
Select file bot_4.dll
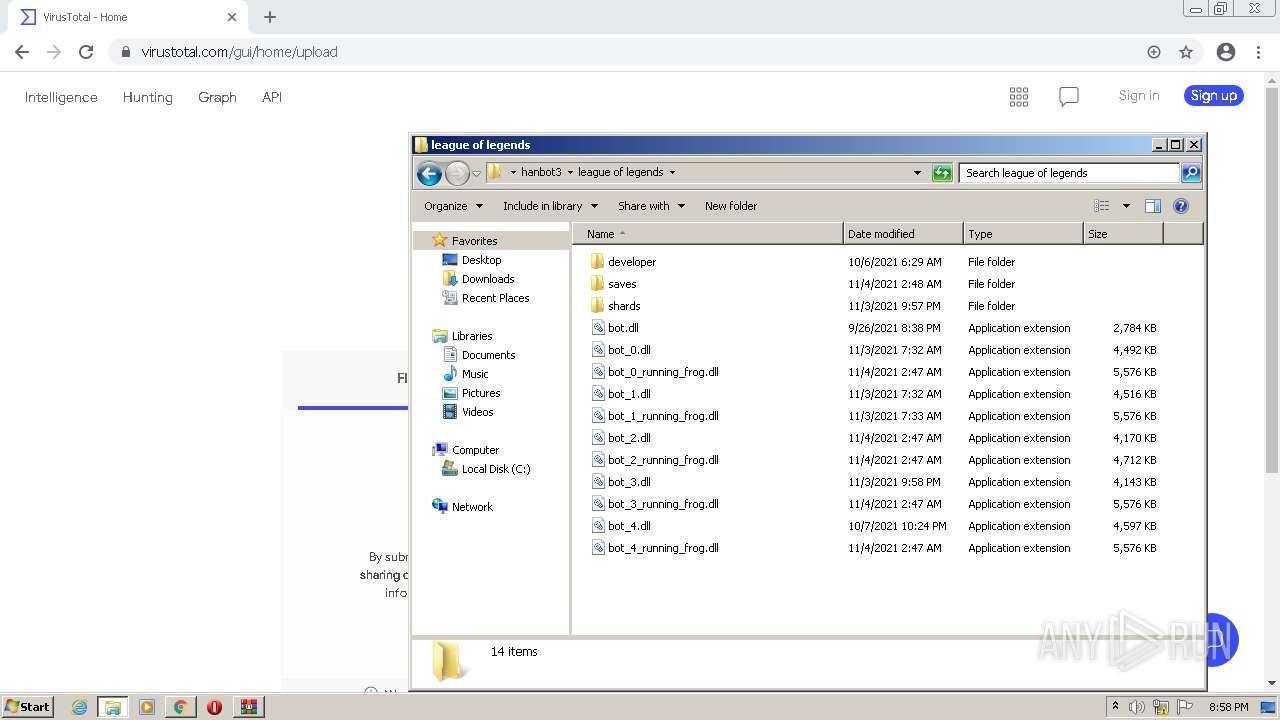pyautogui.click(x=629, y=526)
